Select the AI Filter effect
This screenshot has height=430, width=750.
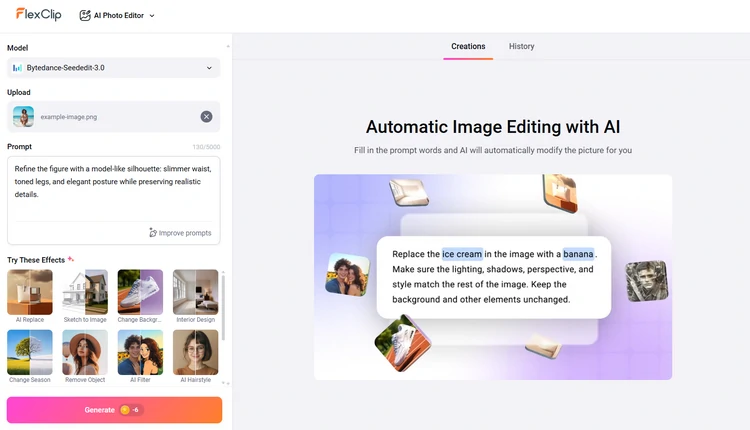click(x=140, y=356)
